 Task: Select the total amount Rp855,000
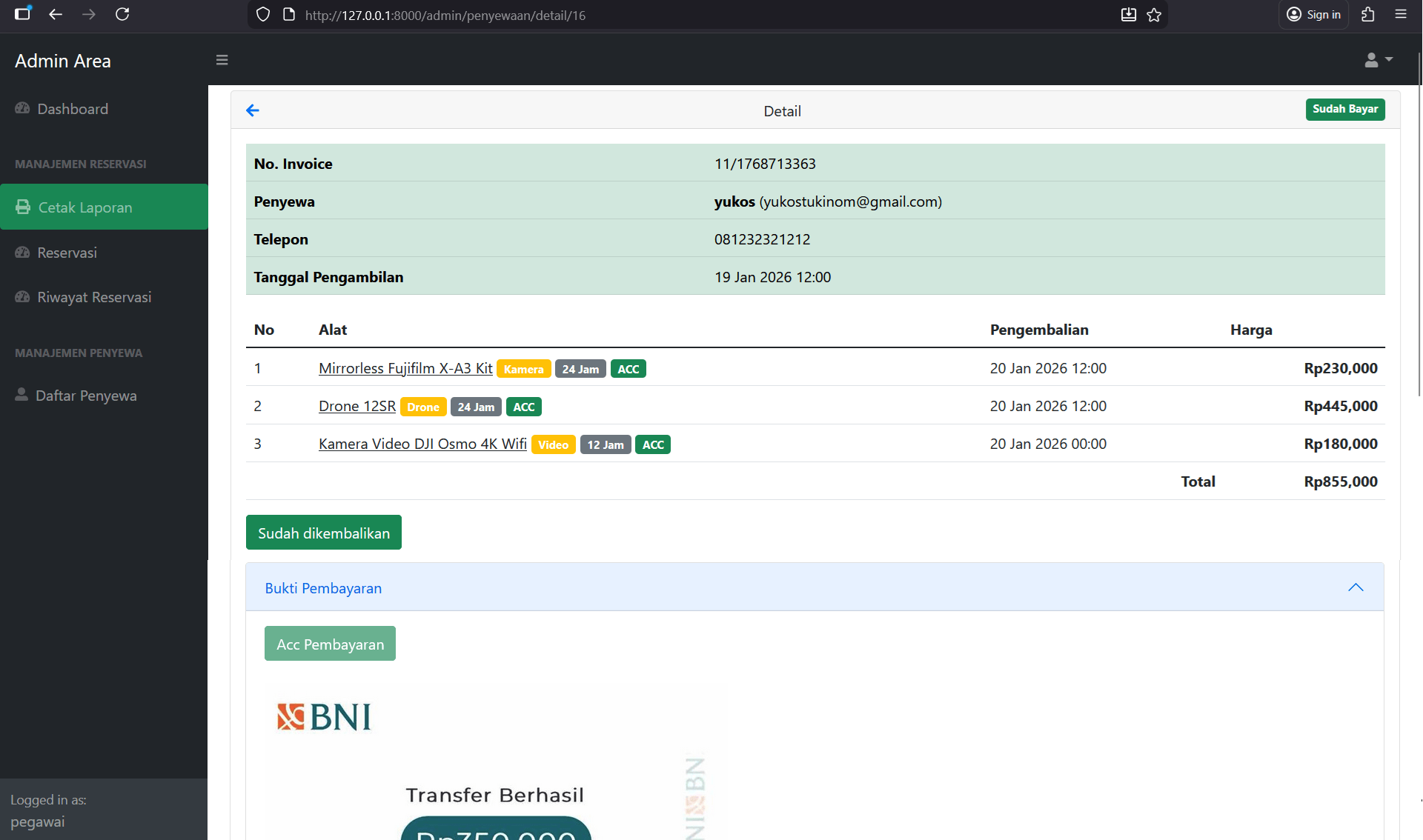pos(1341,481)
